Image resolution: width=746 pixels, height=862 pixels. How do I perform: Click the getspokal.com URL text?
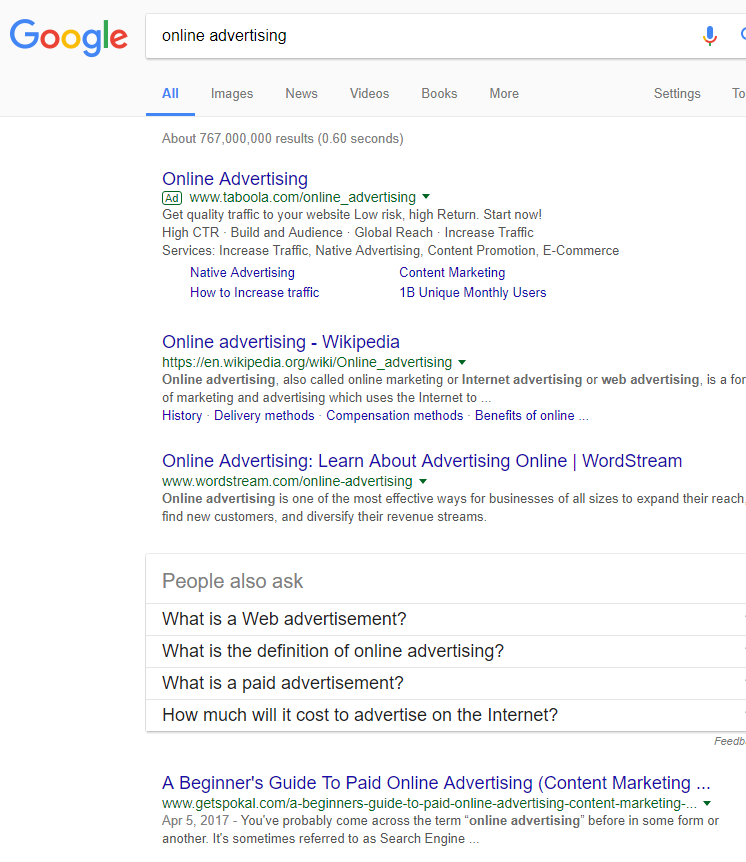click(x=429, y=804)
